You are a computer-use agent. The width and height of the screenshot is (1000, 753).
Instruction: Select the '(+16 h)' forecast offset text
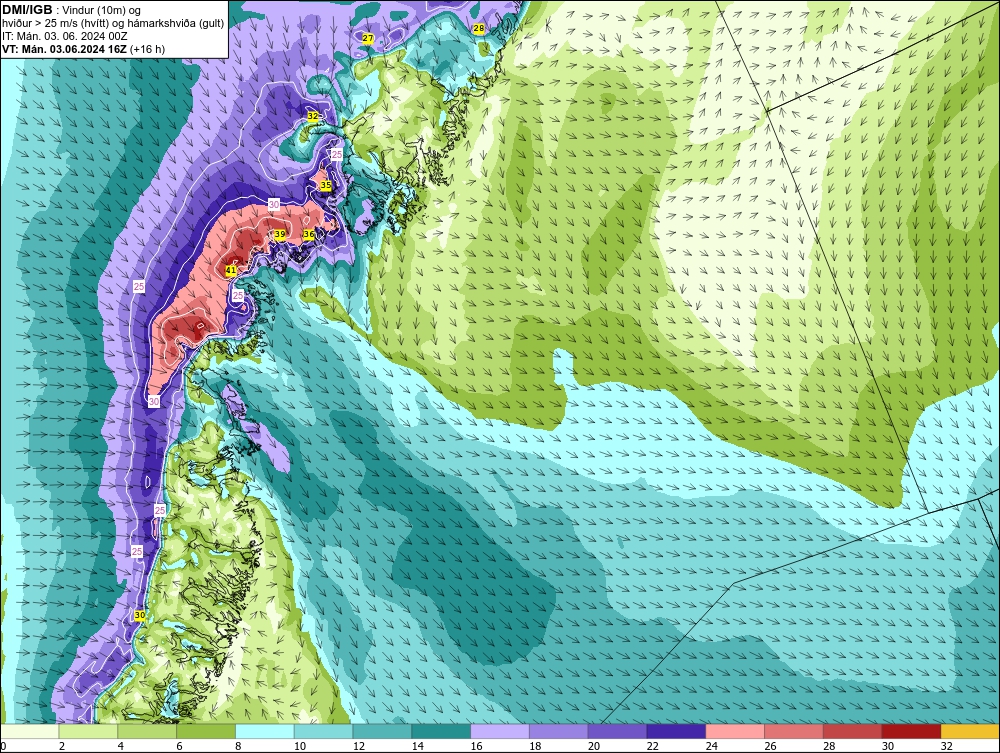point(147,48)
